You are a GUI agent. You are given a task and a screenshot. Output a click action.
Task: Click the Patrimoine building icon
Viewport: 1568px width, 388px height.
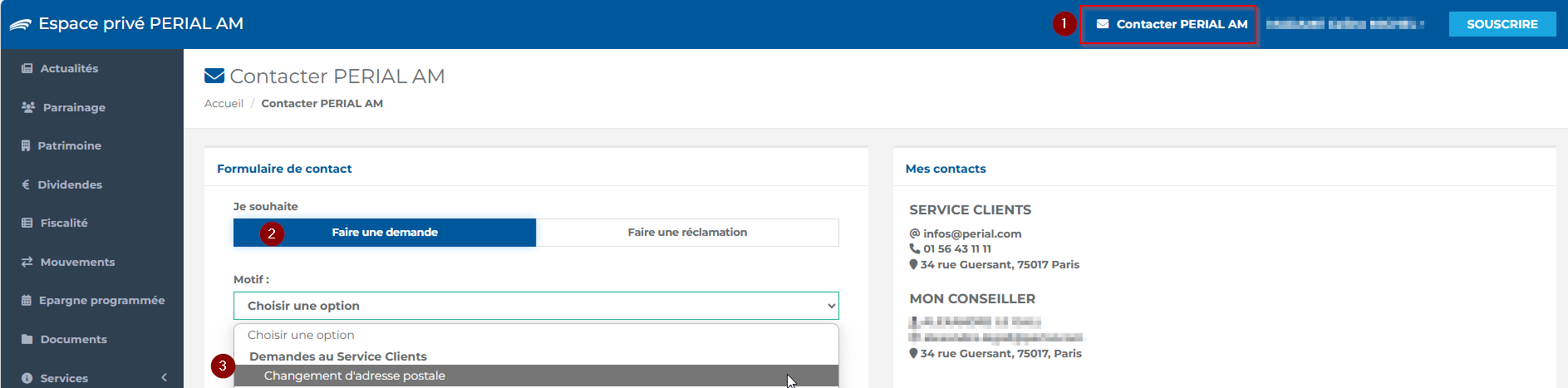point(26,145)
